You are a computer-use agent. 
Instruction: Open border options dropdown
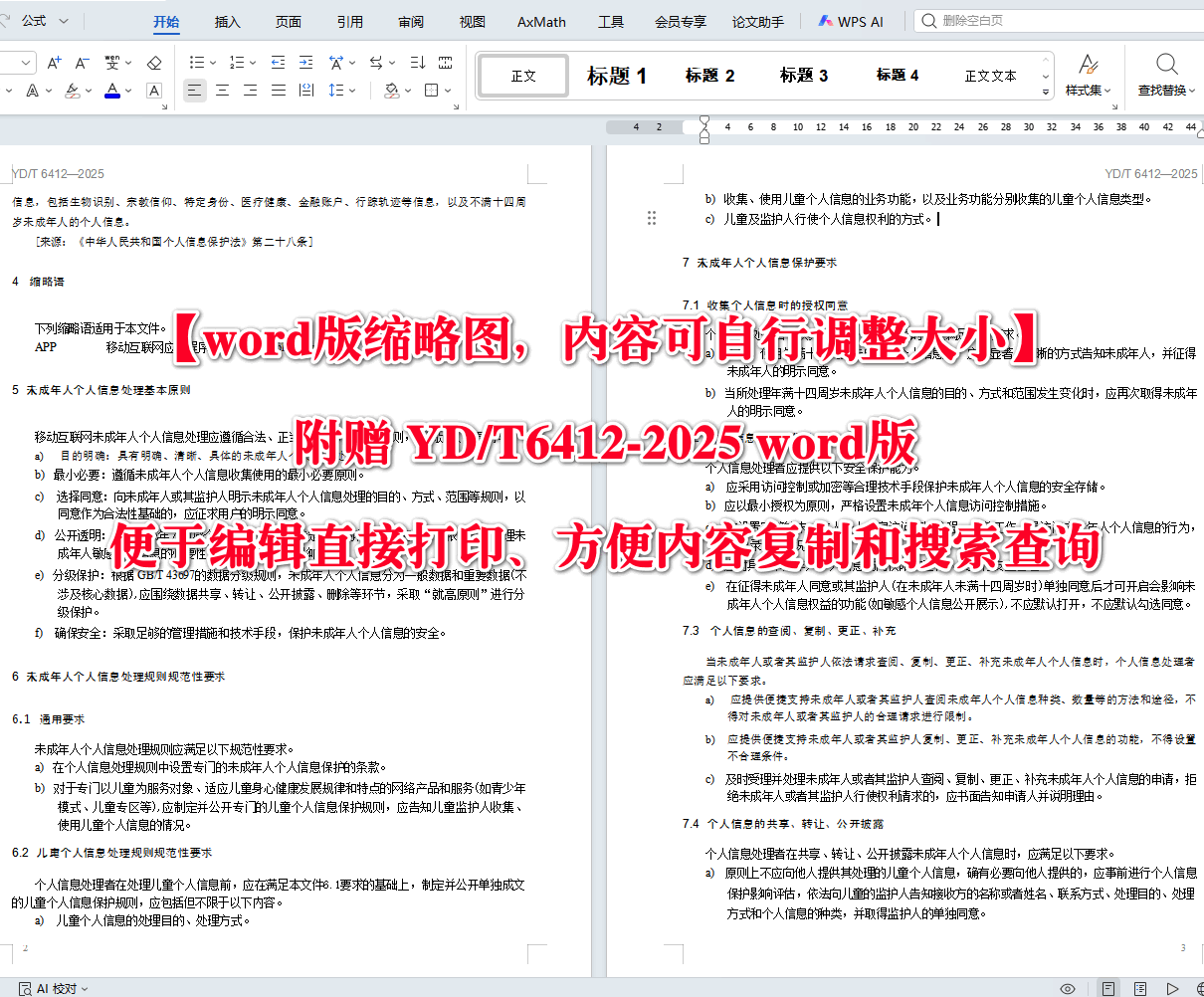click(x=449, y=91)
